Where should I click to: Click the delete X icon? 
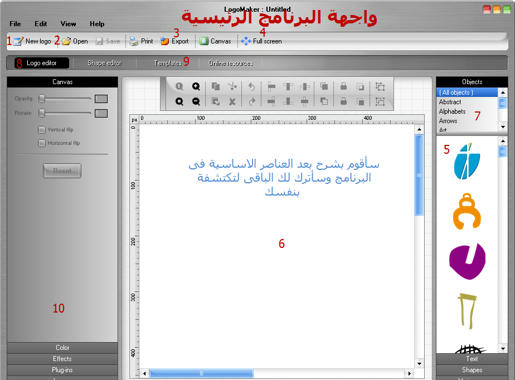point(232,101)
